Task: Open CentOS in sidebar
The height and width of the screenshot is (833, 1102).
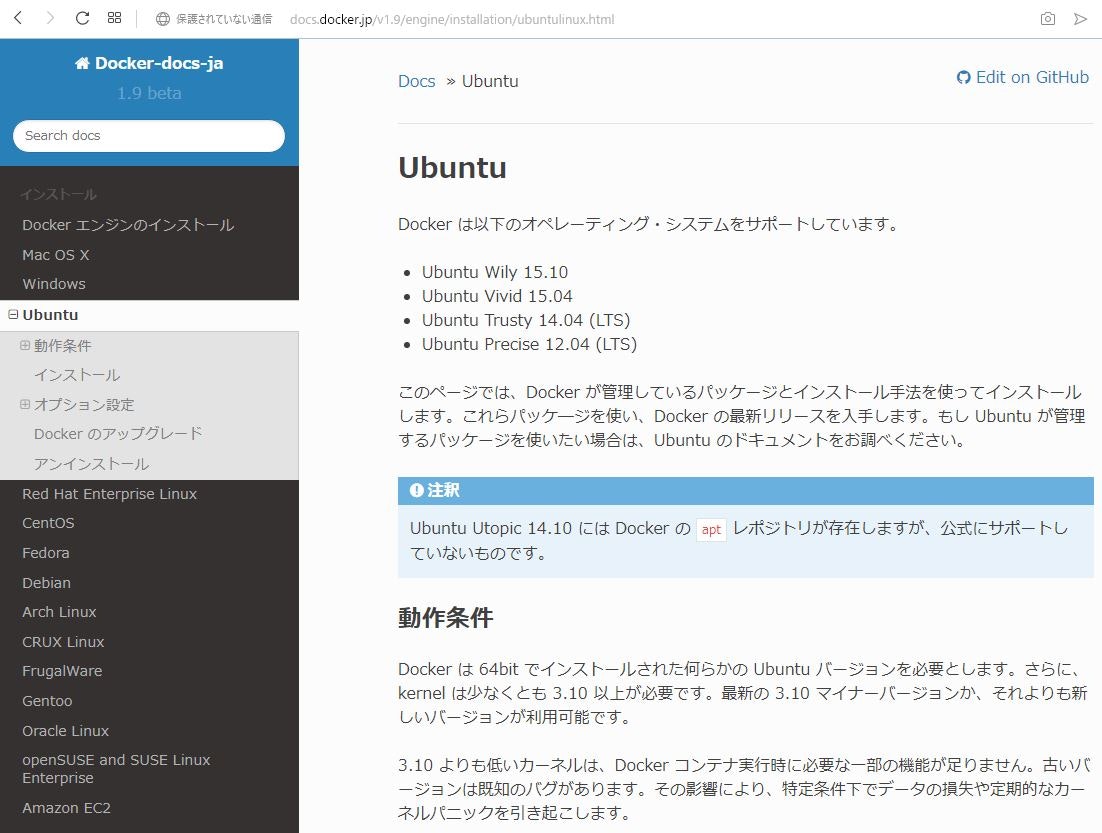Action: (48, 523)
